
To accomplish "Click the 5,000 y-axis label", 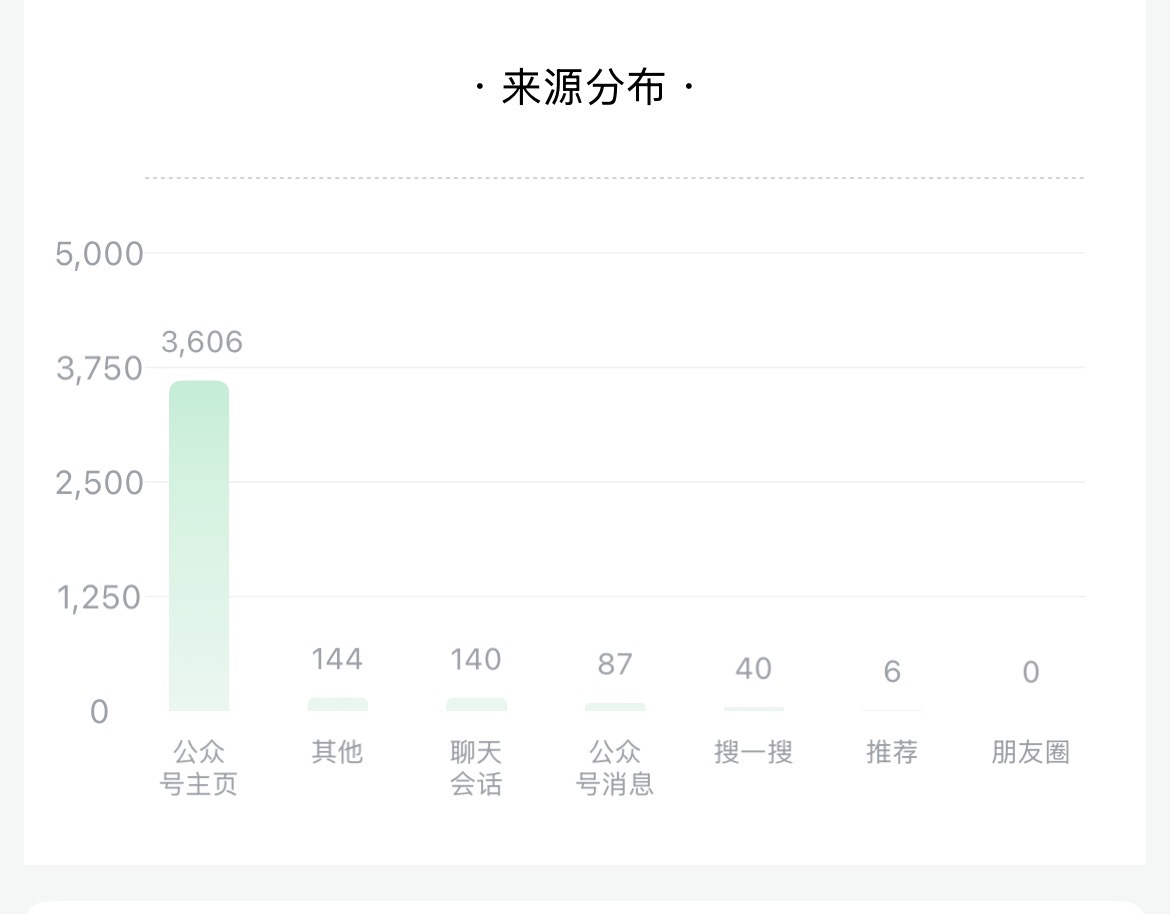I will pos(100,254).
